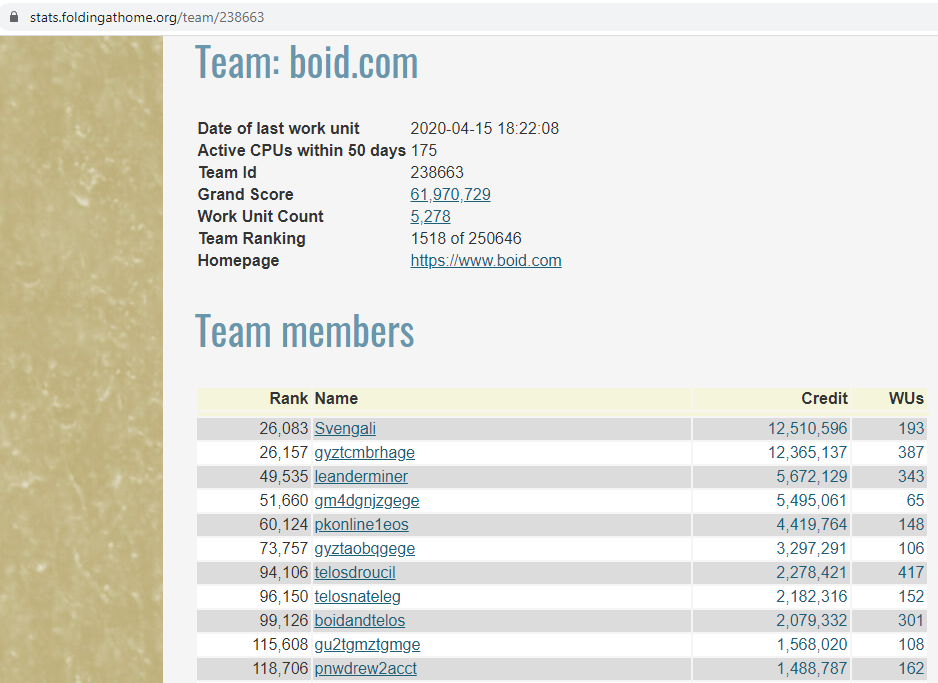Click rank 118,706 in the table

pyautogui.click(x=280, y=668)
